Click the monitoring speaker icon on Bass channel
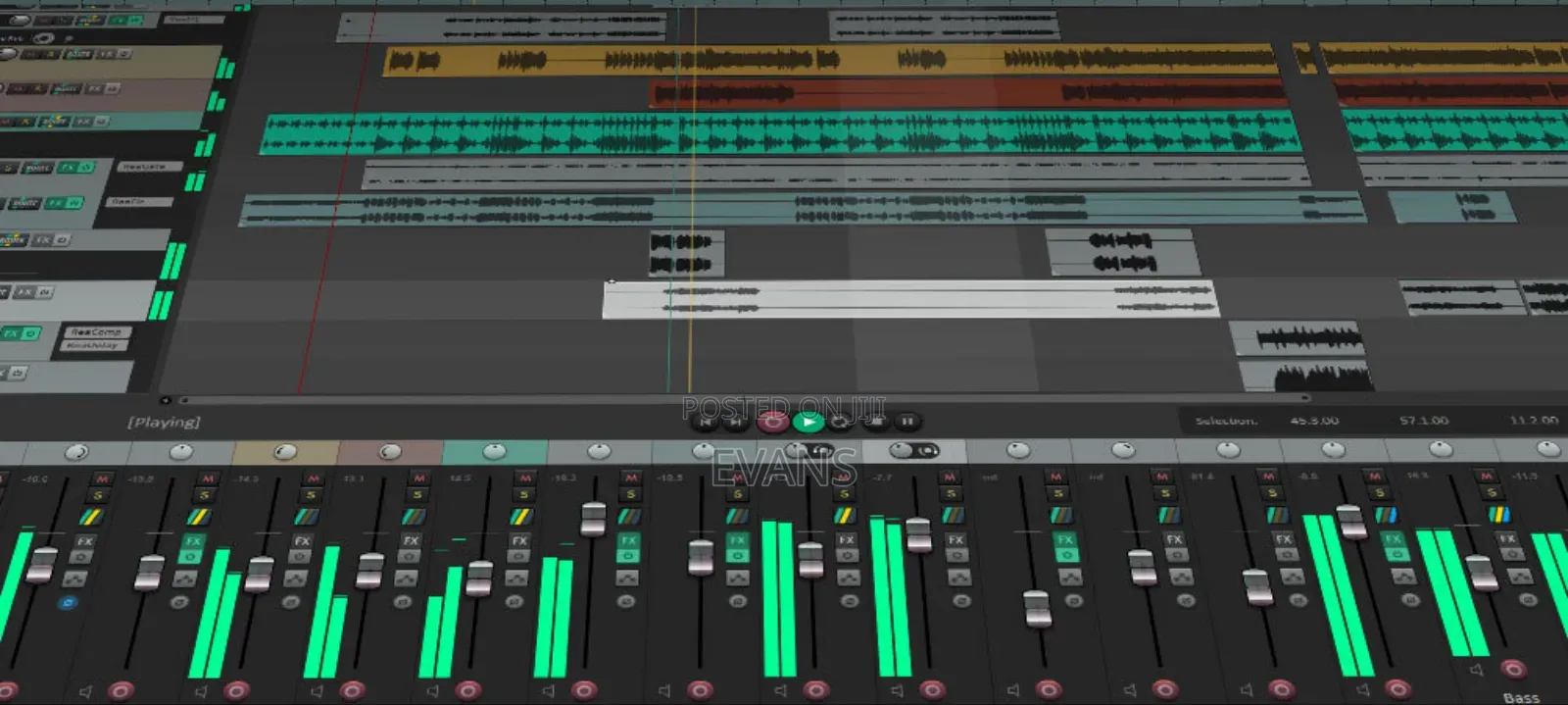 click(x=1476, y=670)
